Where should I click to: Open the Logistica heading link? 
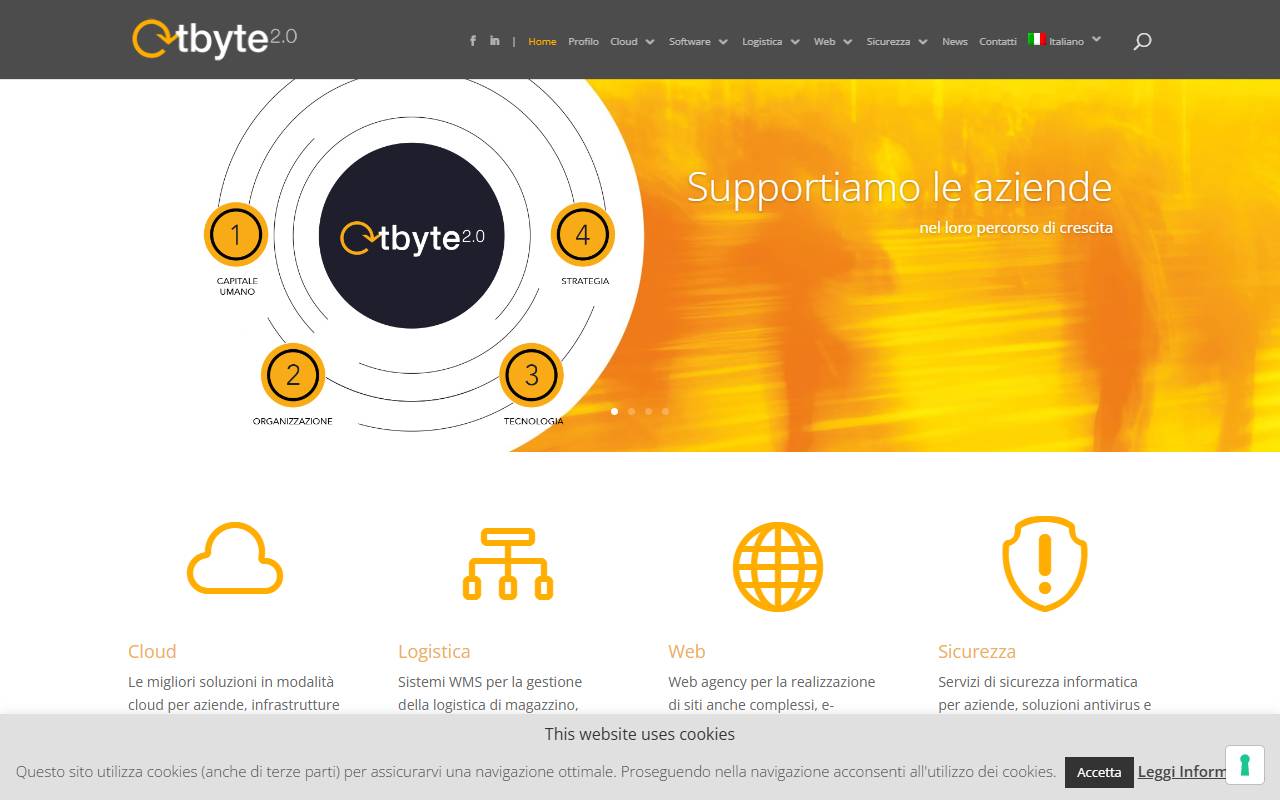(434, 652)
